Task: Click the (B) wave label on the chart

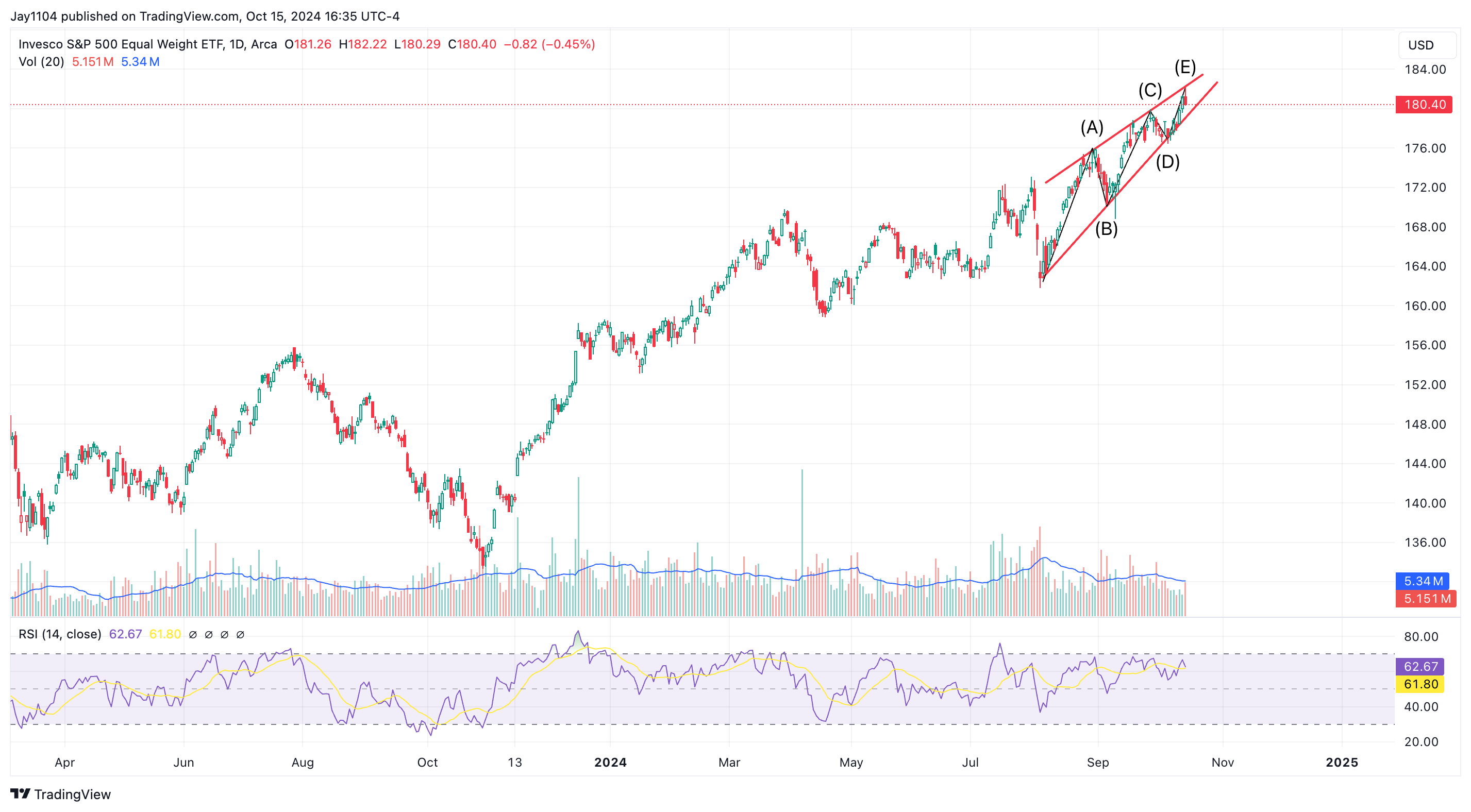Action: coord(1106,229)
